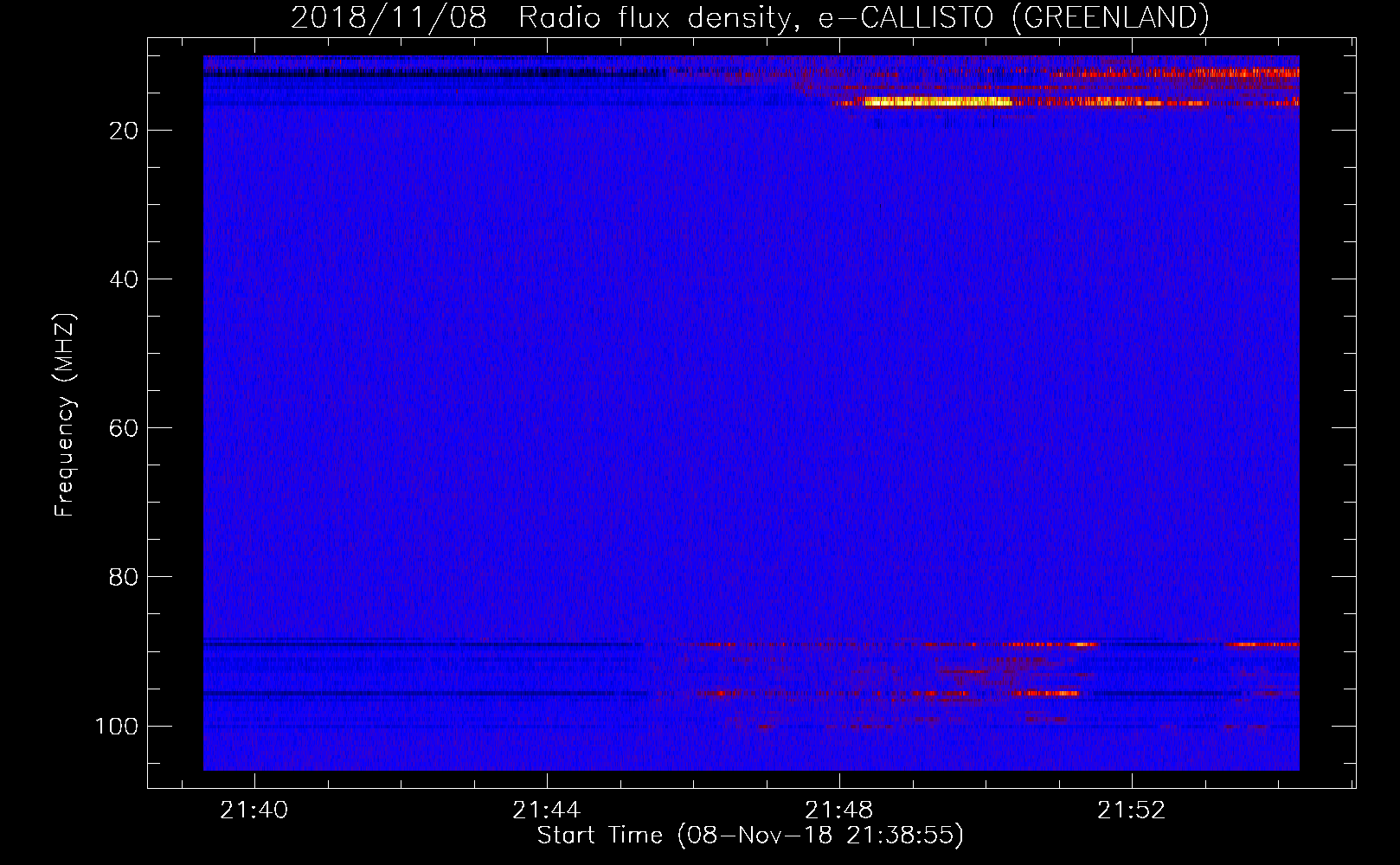Click the frequency tick label "60"
The width and height of the screenshot is (1400, 865).
point(124,428)
